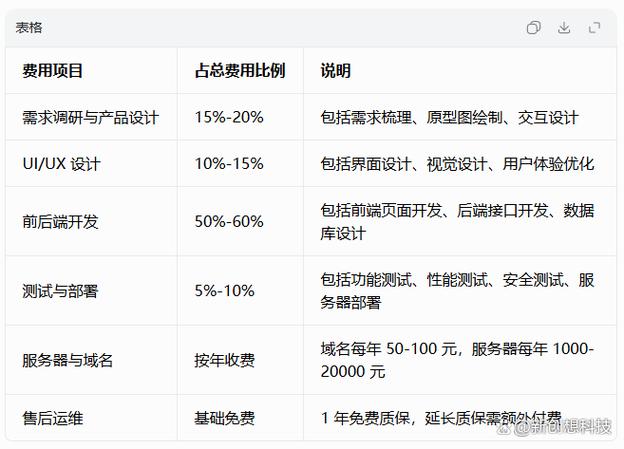Select the 说明 column header
Viewport: 624px width, 449px height.
click(x=460, y=70)
